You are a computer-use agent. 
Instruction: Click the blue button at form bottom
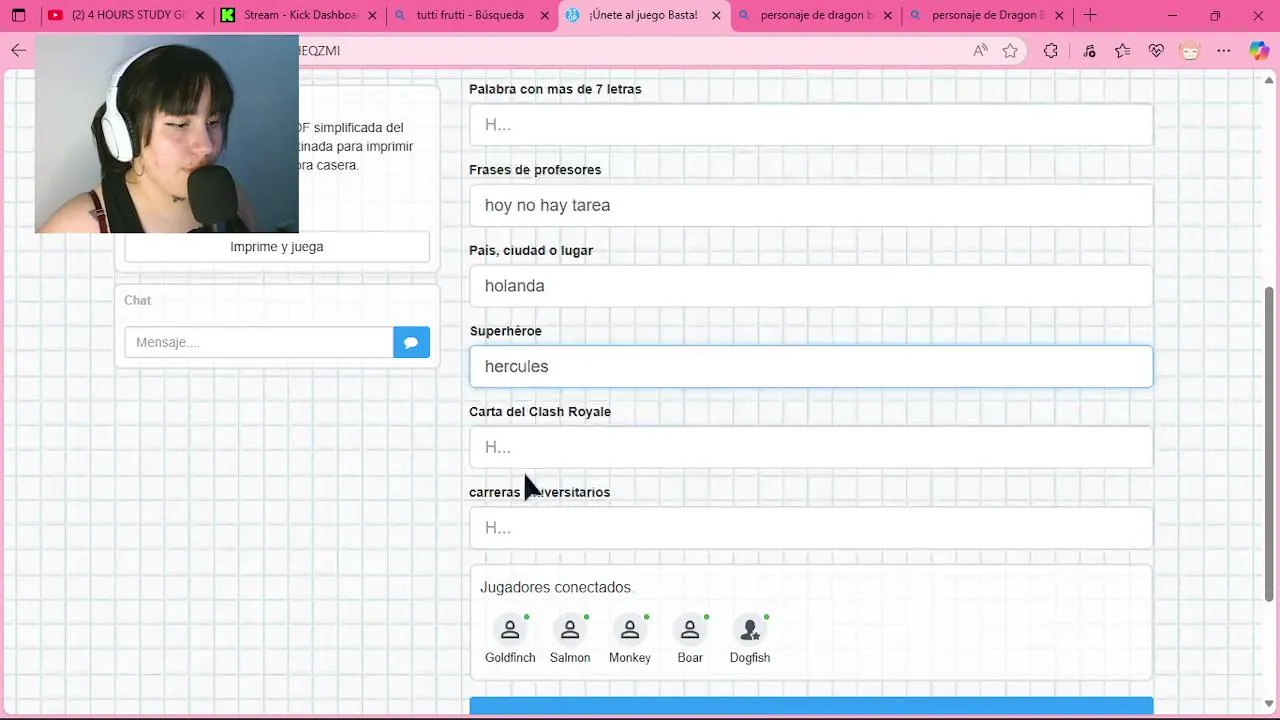[811, 706]
